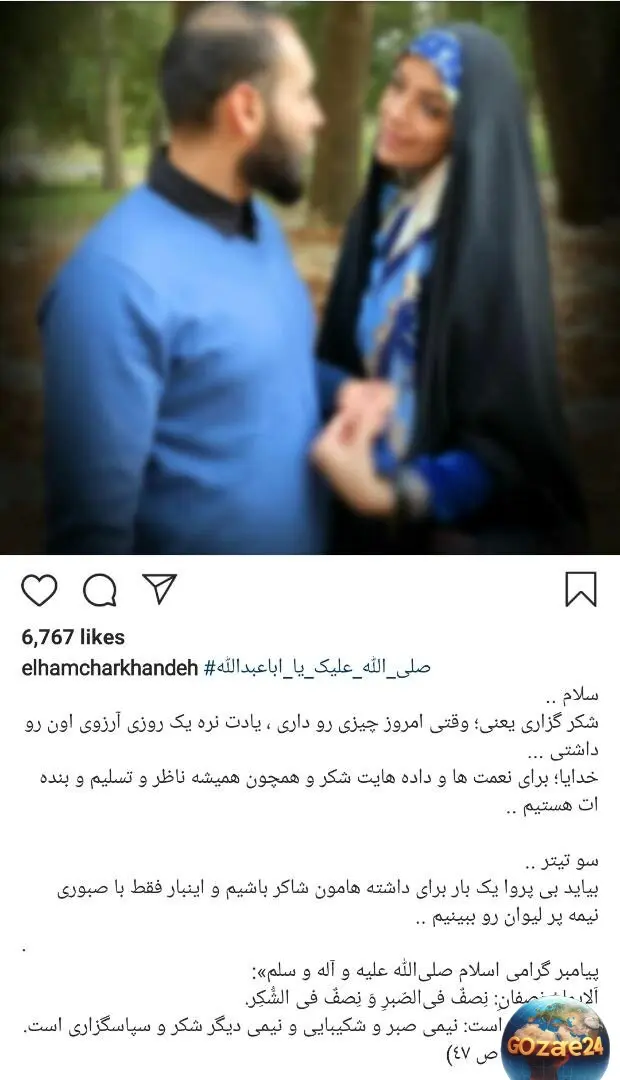The height and width of the screenshot is (1080, 620).
Task: Tap the couple's photo in the post
Action: point(310,277)
